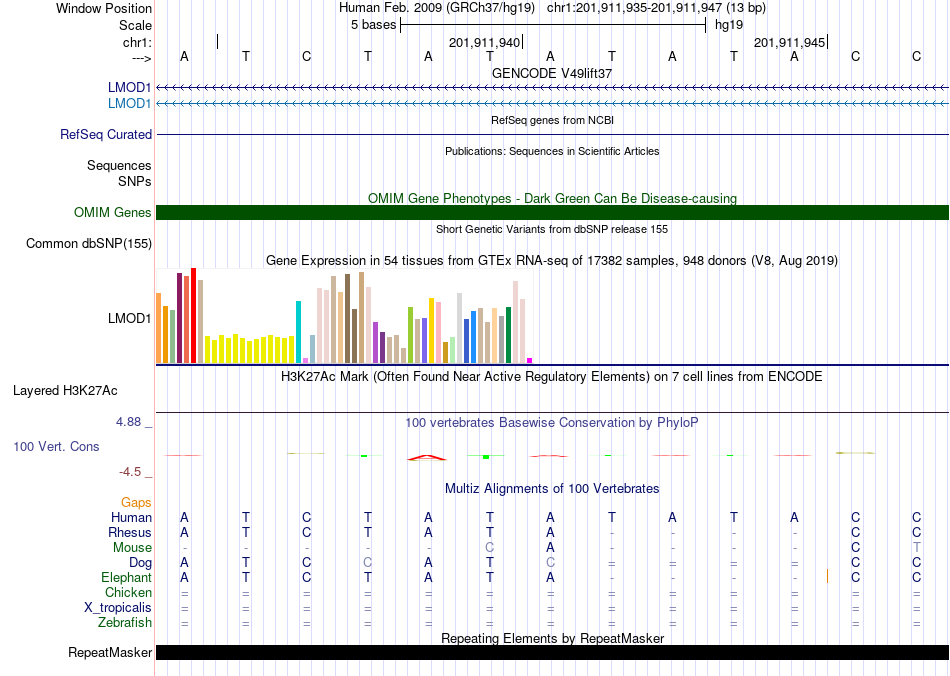Click the Layered H3K27Ac track label
This screenshot has height=676, width=950.
coord(65,391)
